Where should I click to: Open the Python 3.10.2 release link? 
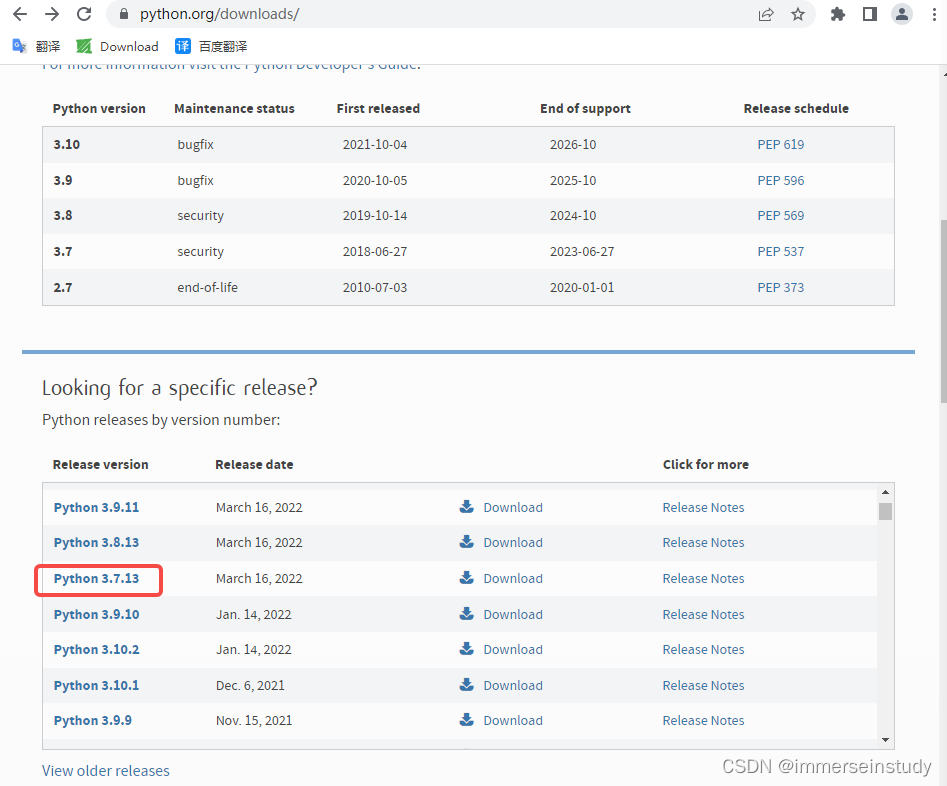96,649
